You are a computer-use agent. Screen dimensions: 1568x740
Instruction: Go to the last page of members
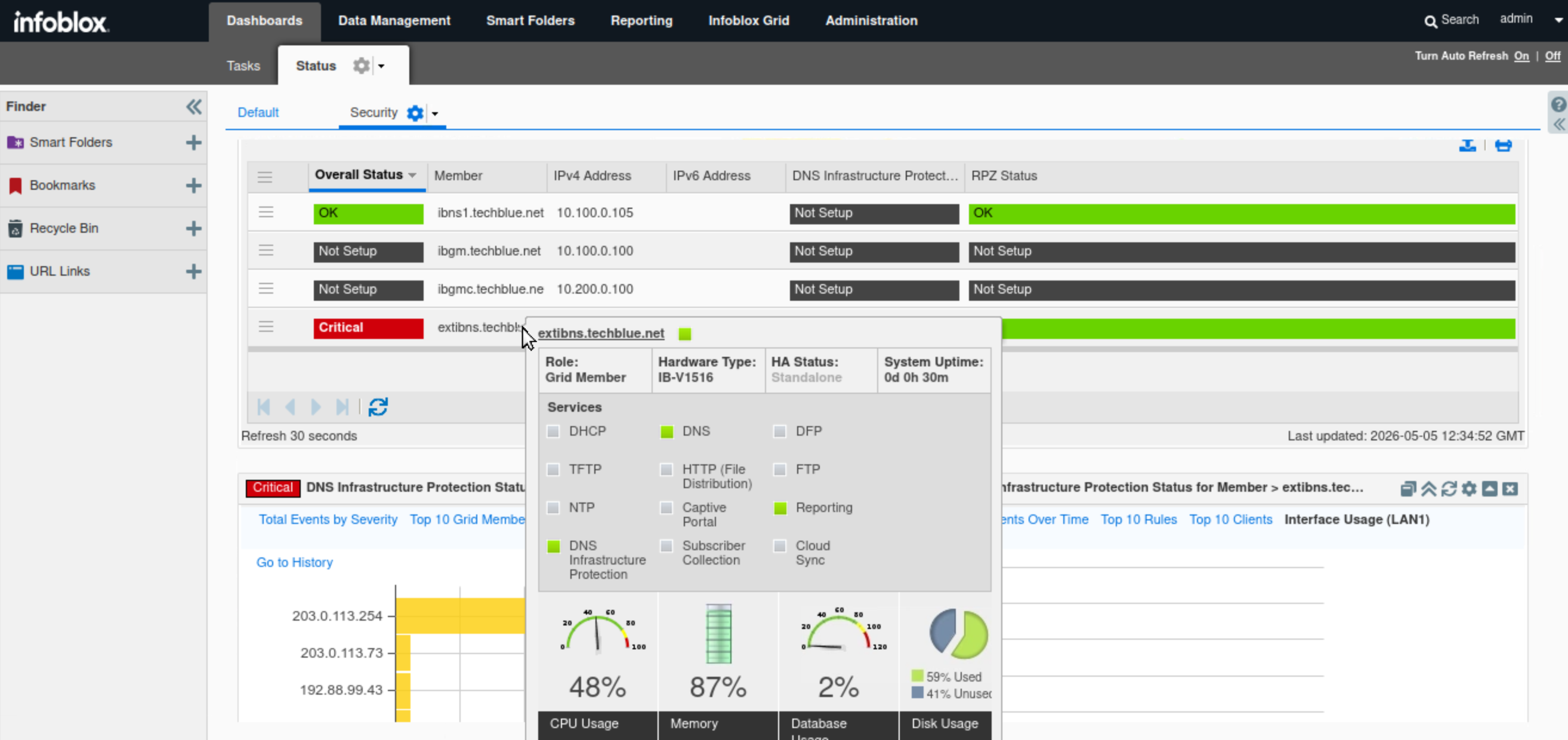pos(342,407)
